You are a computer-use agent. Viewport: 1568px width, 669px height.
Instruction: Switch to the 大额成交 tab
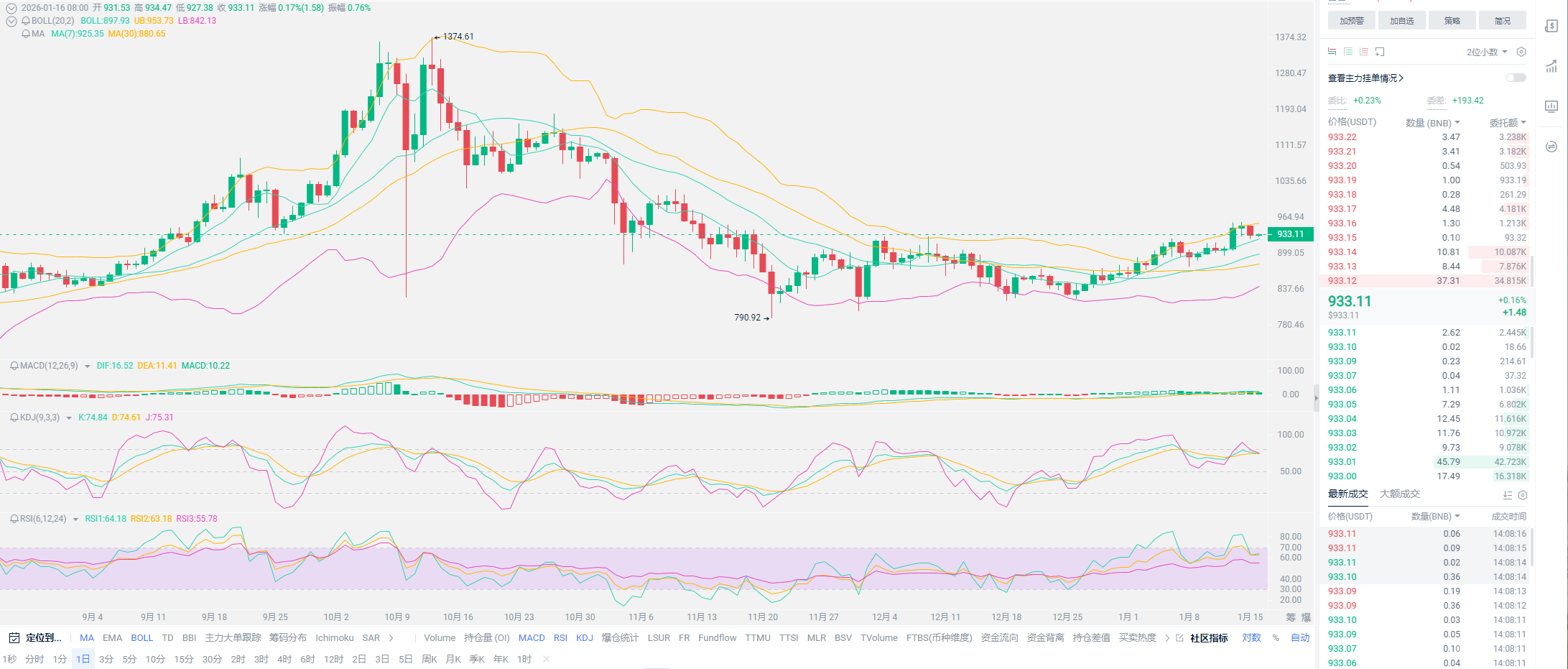(x=1399, y=494)
